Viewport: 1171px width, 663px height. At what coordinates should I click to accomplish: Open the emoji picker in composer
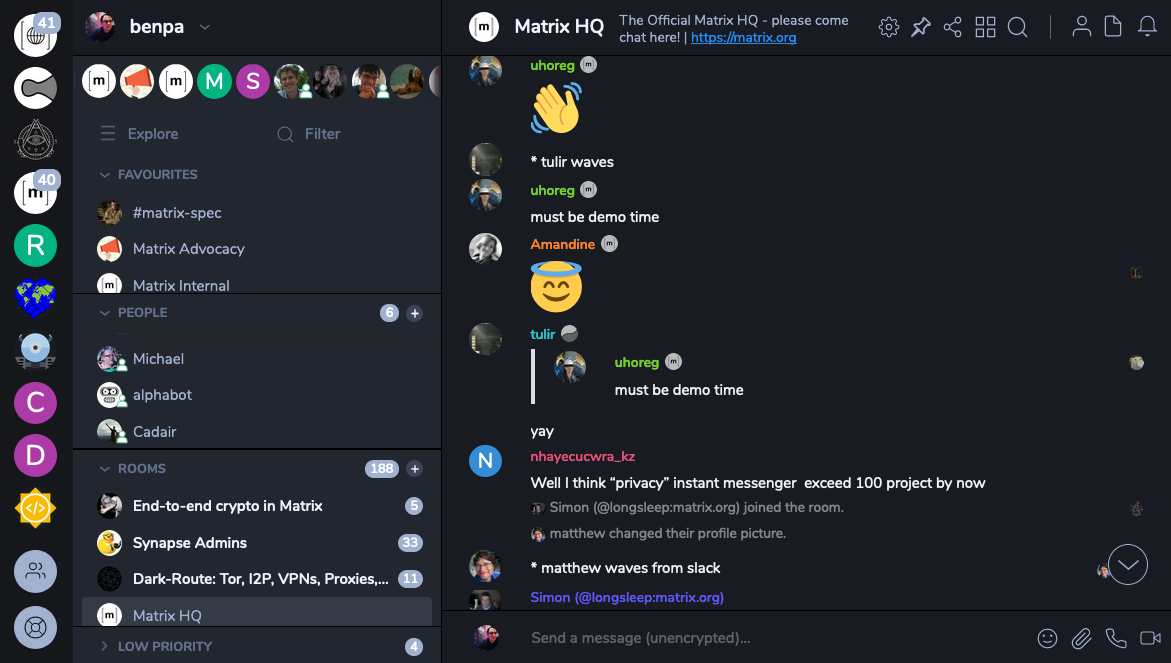(x=1047, y=638)
